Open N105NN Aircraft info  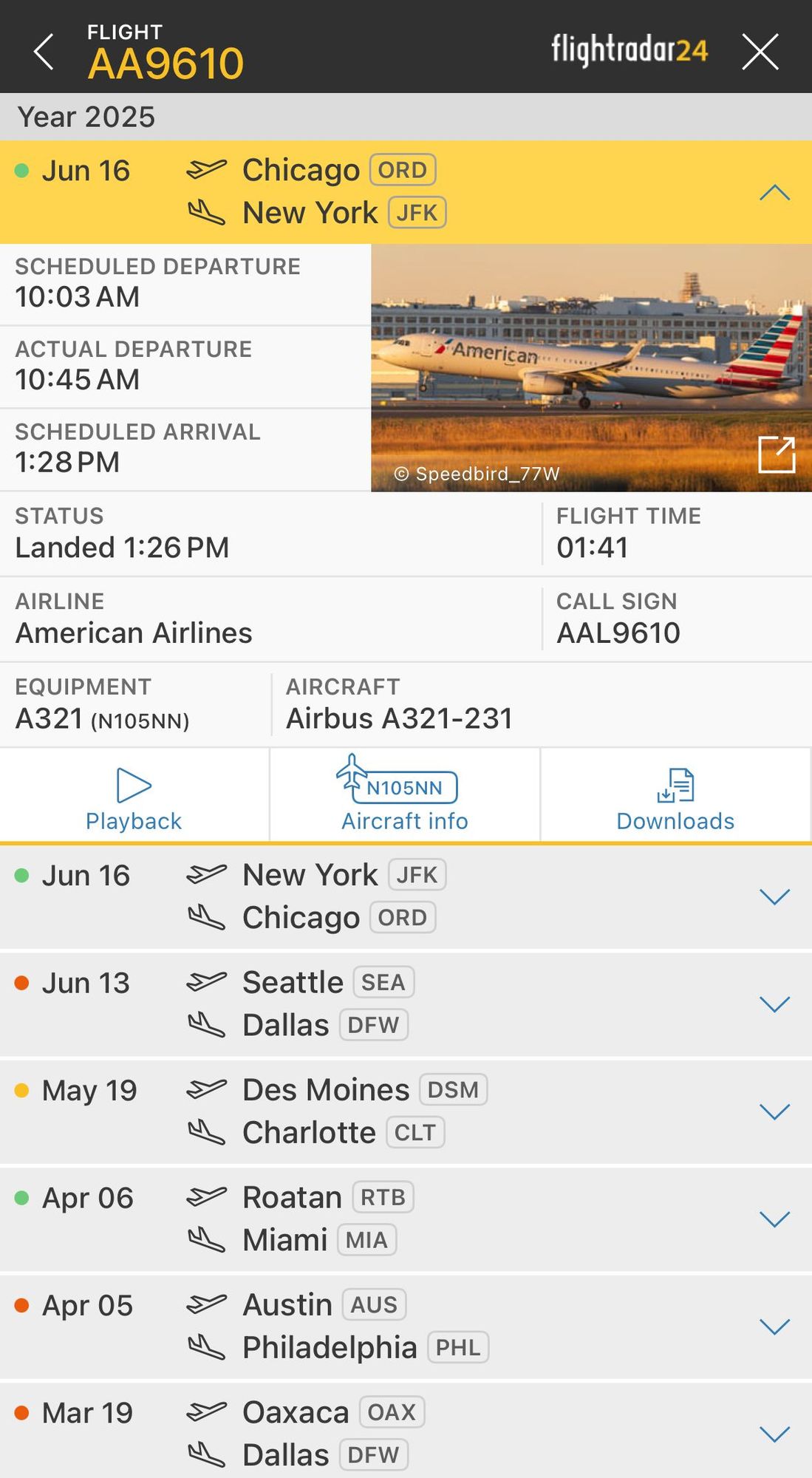coord(404,795)
